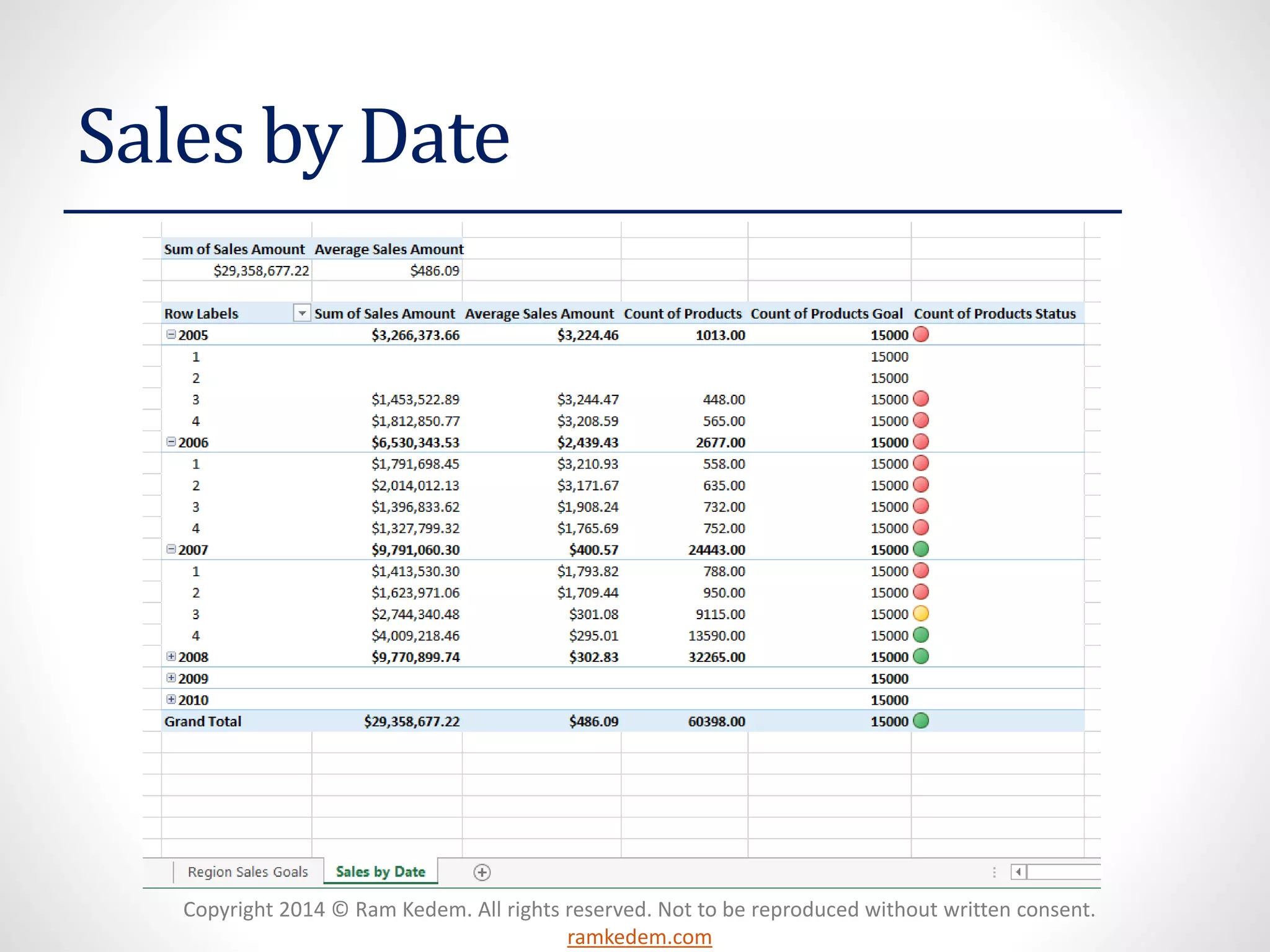The width and height of the screenshot is (1270, 952).
Task: Click the yellow status icon for 15000
Action: coord(921,614)
